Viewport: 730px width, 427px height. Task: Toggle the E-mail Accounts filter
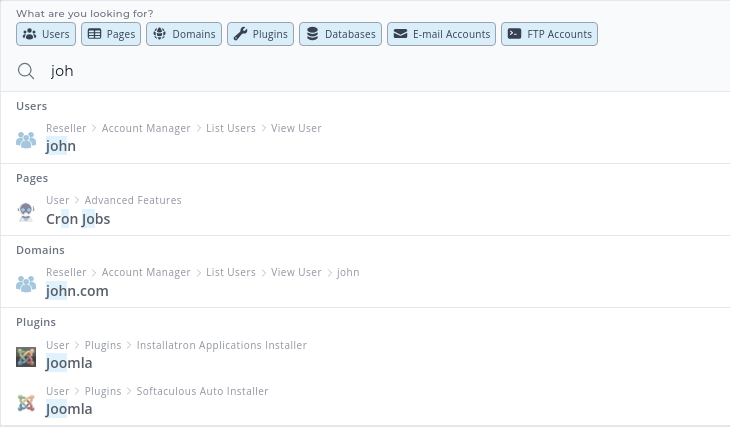441,34
